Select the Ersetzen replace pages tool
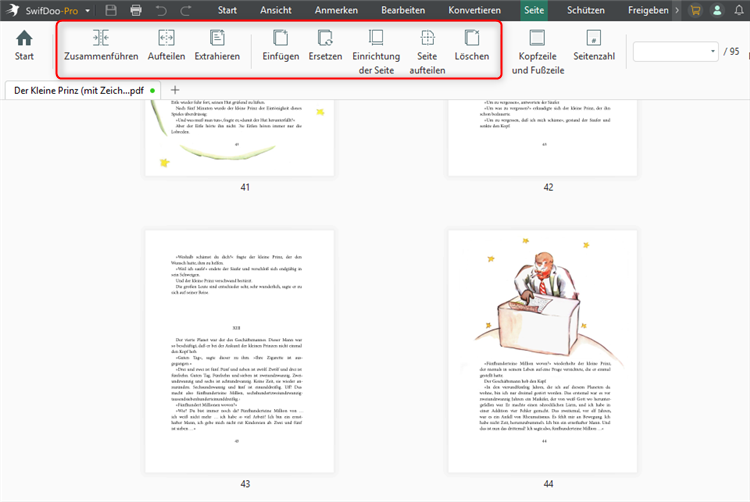The image size is (750, 502). [x=325, y=46]
